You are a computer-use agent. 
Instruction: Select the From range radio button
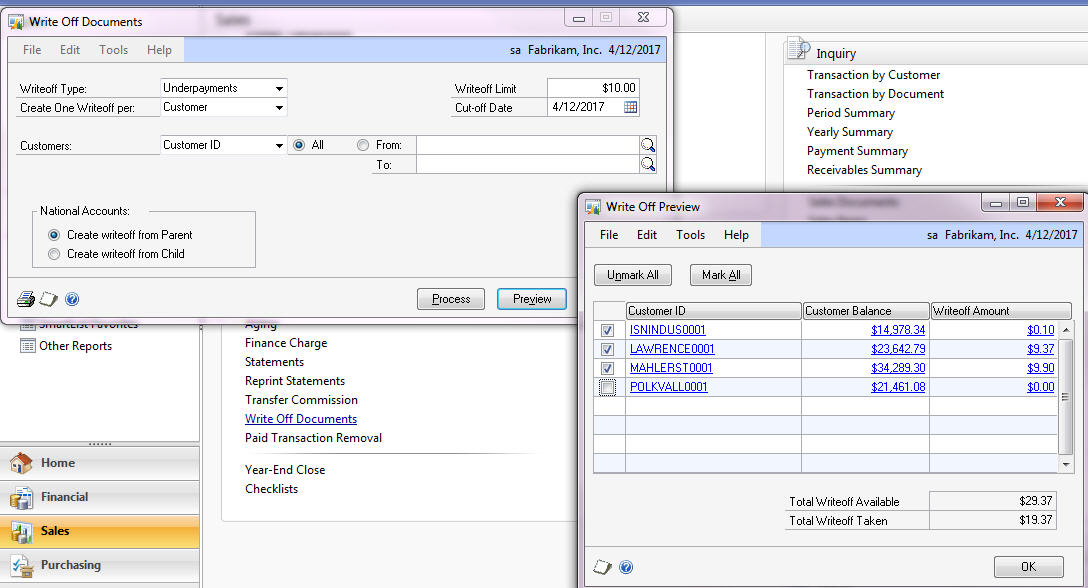(363, 145)
